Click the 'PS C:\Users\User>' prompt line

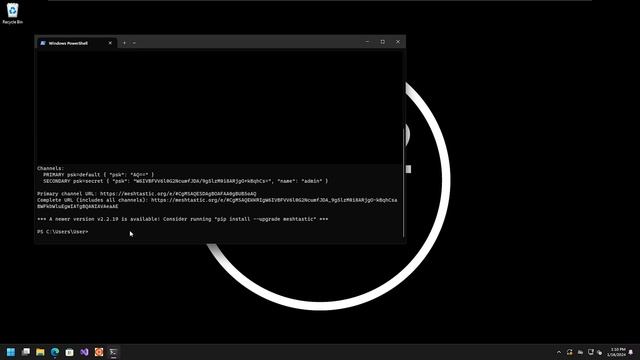click(x=62, y=232)
